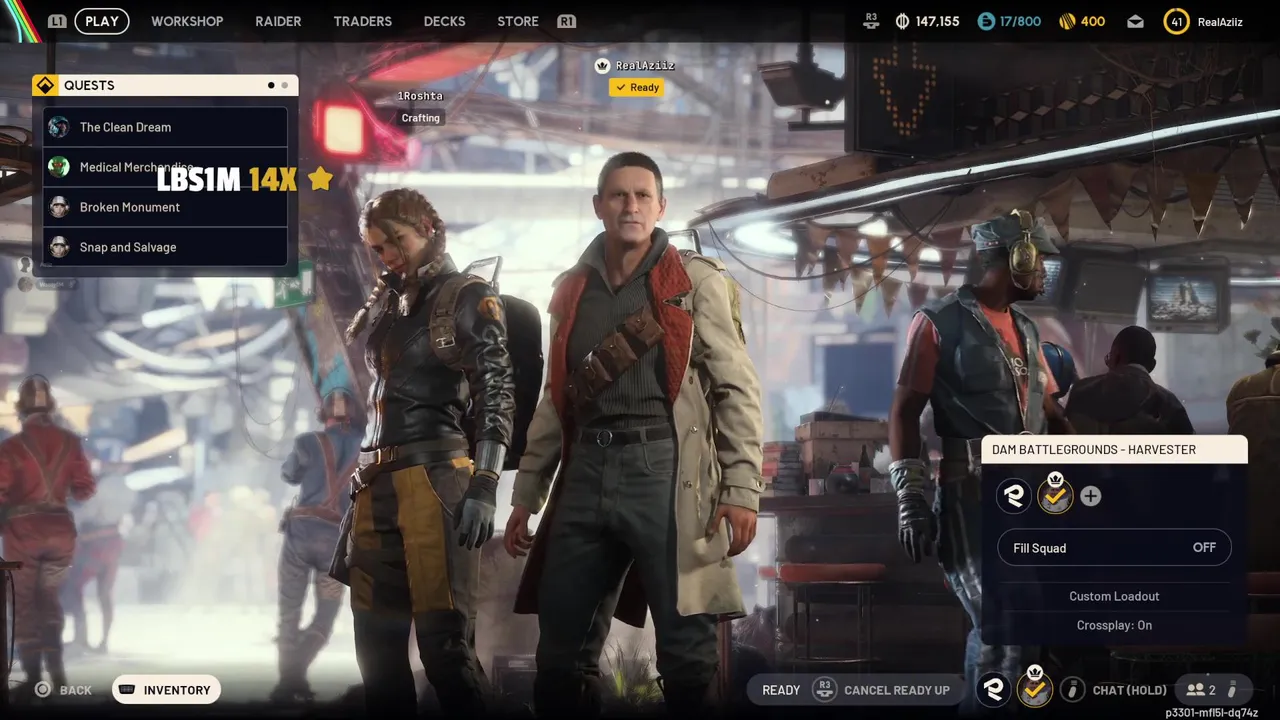This screenshot has height=720, width=1280.
Task: Click the gold checkmark ready avatar in panel
Action: pyautogui.click(x=1055, y=496)
